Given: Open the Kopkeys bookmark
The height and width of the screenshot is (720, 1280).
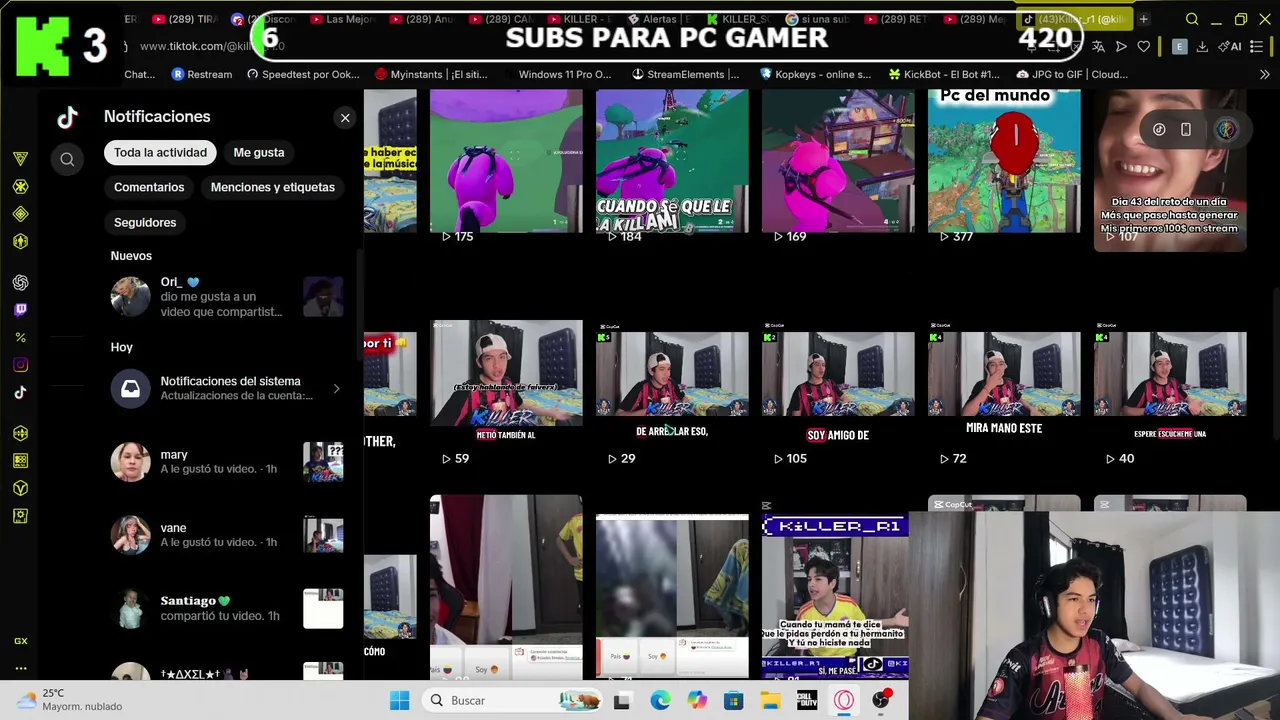Looking at the screenshot, I should pyautogui.click(x=815, y=74).
